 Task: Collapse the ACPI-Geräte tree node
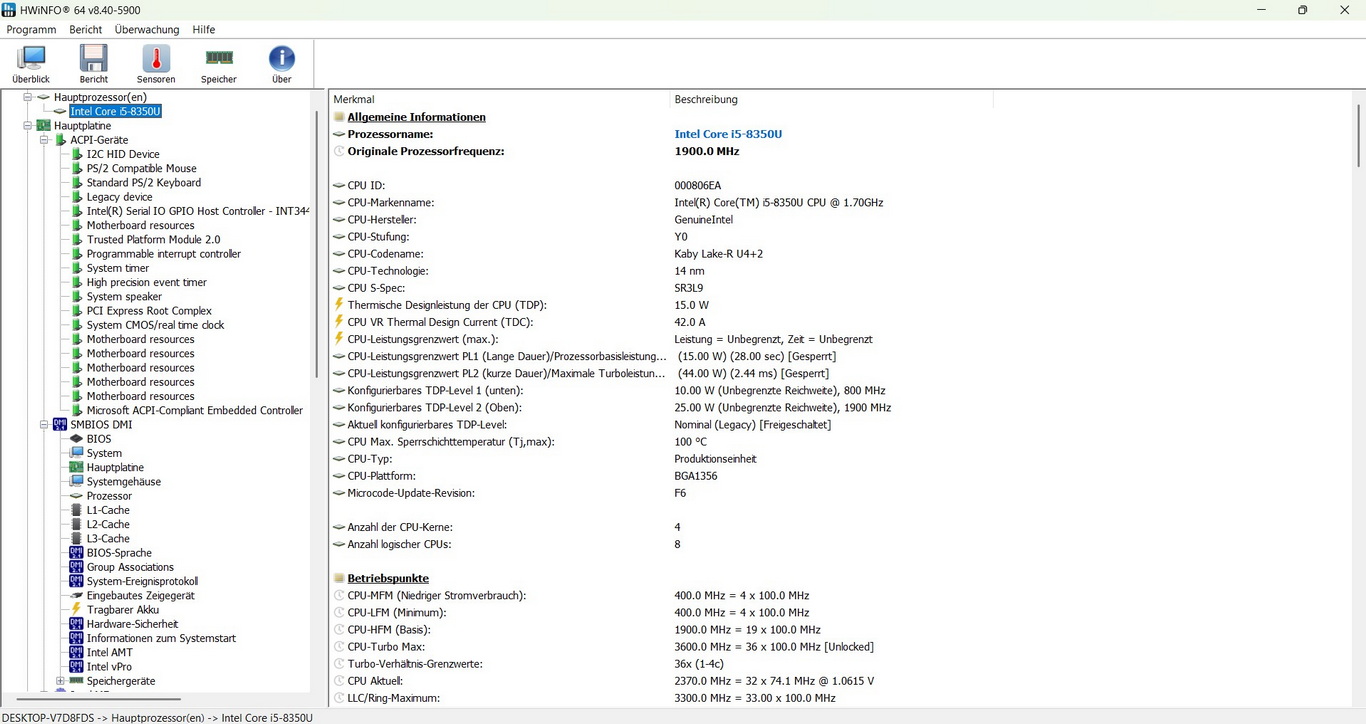pos(44,140)
